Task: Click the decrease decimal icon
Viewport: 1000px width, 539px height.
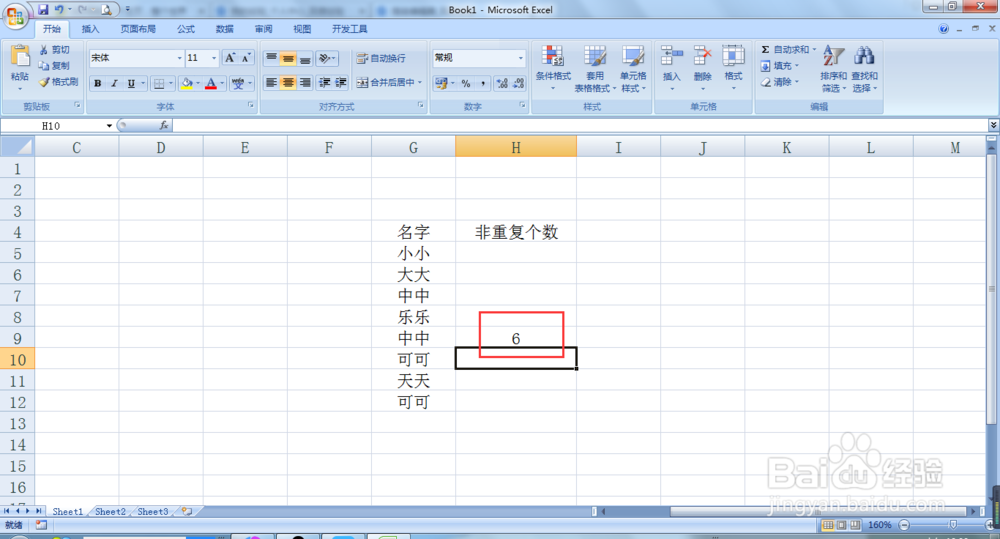Action: pyautogui.click(x=518, y=84)
